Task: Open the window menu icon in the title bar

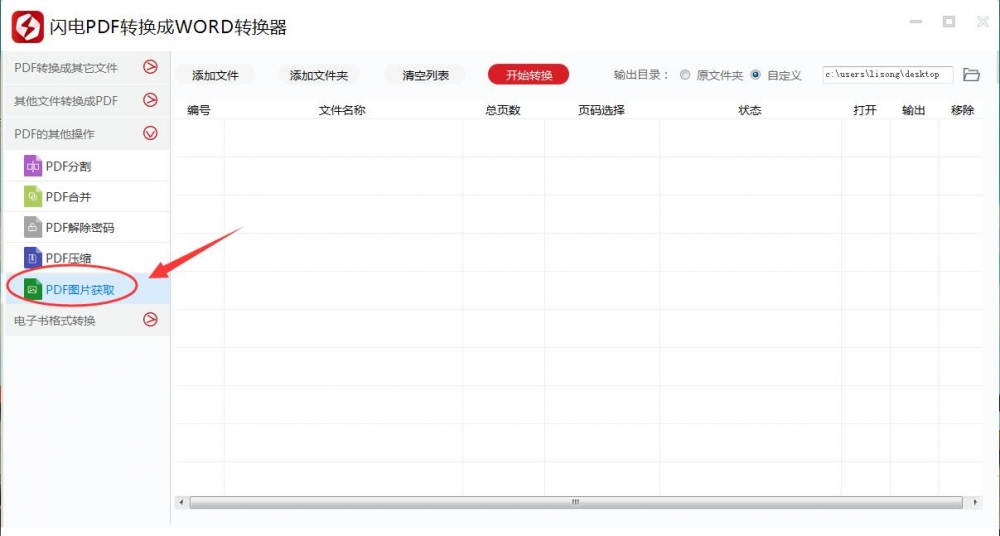Action: (x=916, y=22)
